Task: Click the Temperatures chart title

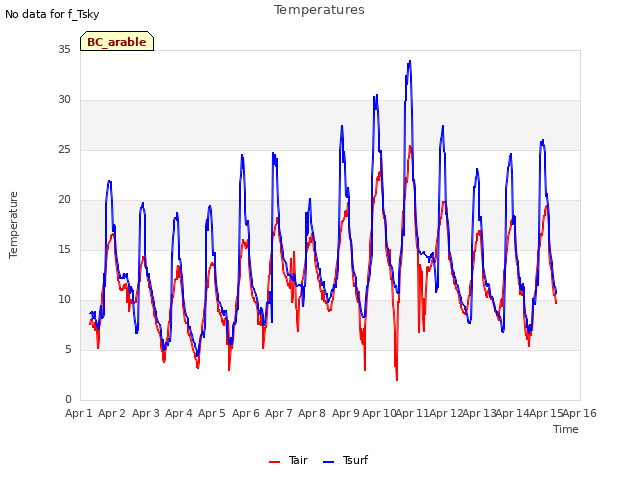Action: [319, 10]
